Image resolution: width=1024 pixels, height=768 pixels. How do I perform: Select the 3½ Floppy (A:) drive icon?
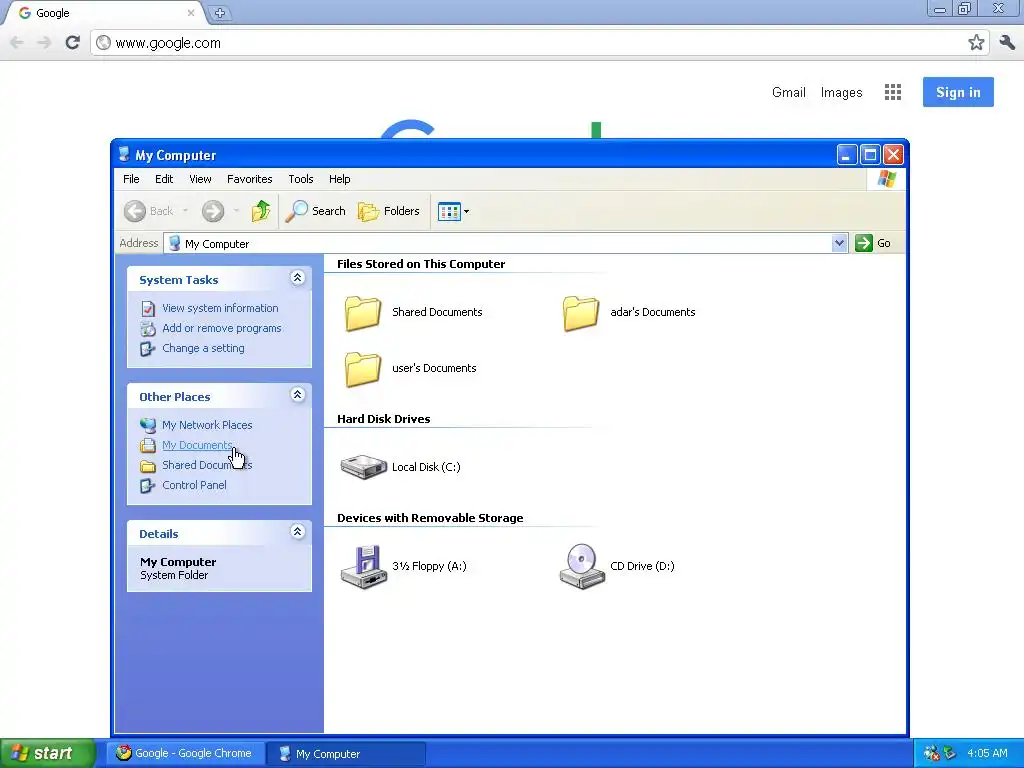pyautogui.click(x=364, y=567)
